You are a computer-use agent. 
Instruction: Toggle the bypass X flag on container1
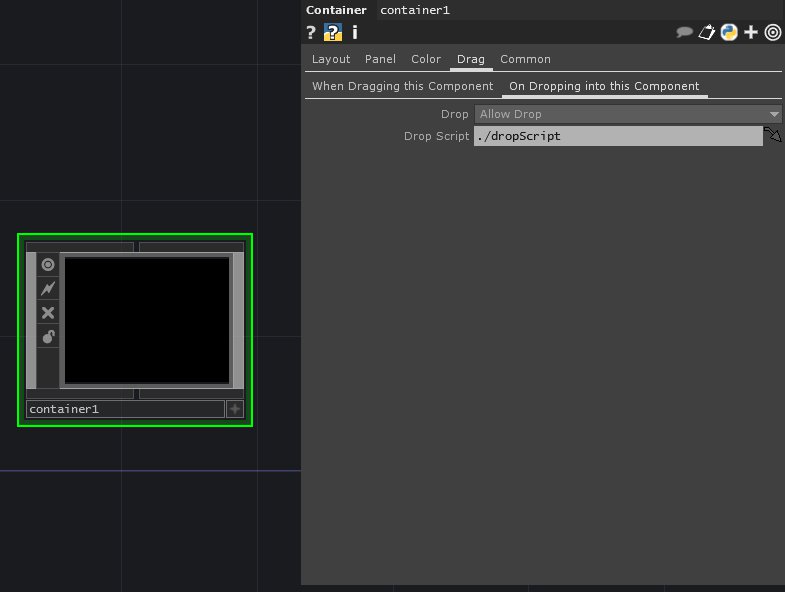coord(47,313)
